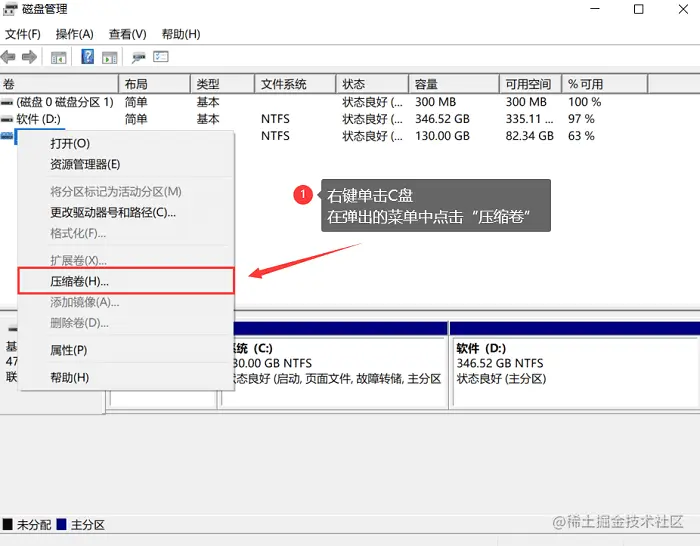This screenshot has width=700, height=546.
Task: Click the Disk Management title bar icon
Action: [x=10, y=9]
